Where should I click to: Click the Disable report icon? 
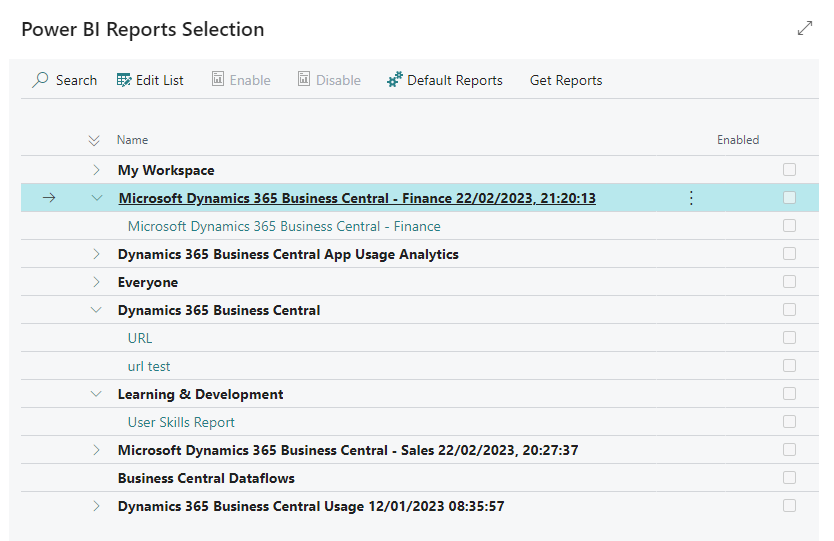pos(304,79)
